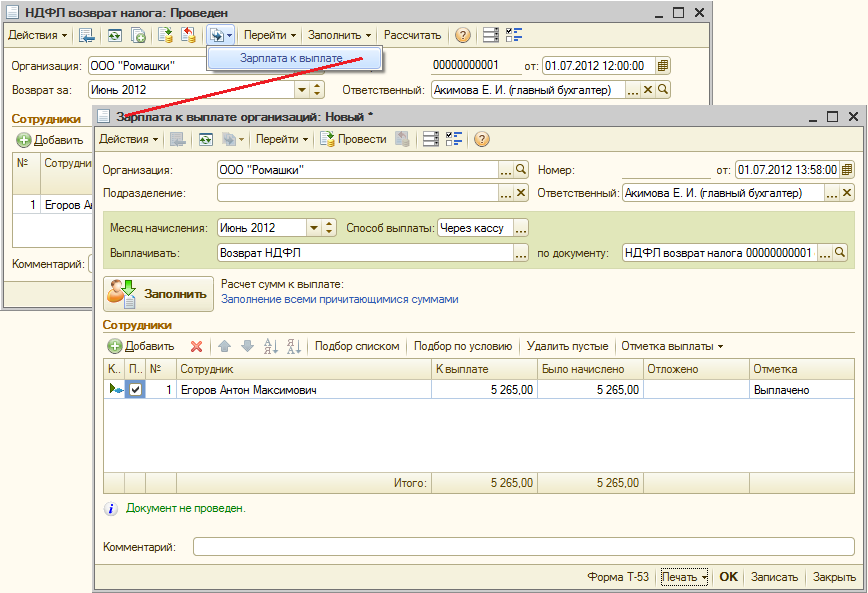The width and height of the screenshot is (868, 593).
Task: Sort employees in descending order
Action: 294,347
